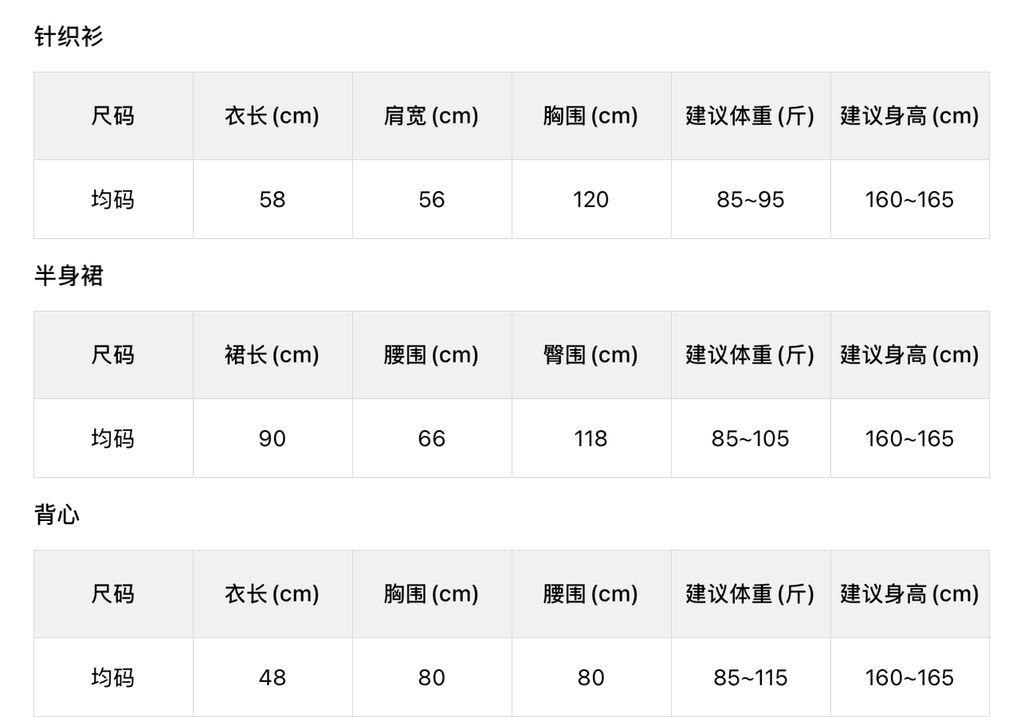Click the 腰围 value 66 cell
Viewport: 1024px width, 717px height.
(x=431, y=439)
